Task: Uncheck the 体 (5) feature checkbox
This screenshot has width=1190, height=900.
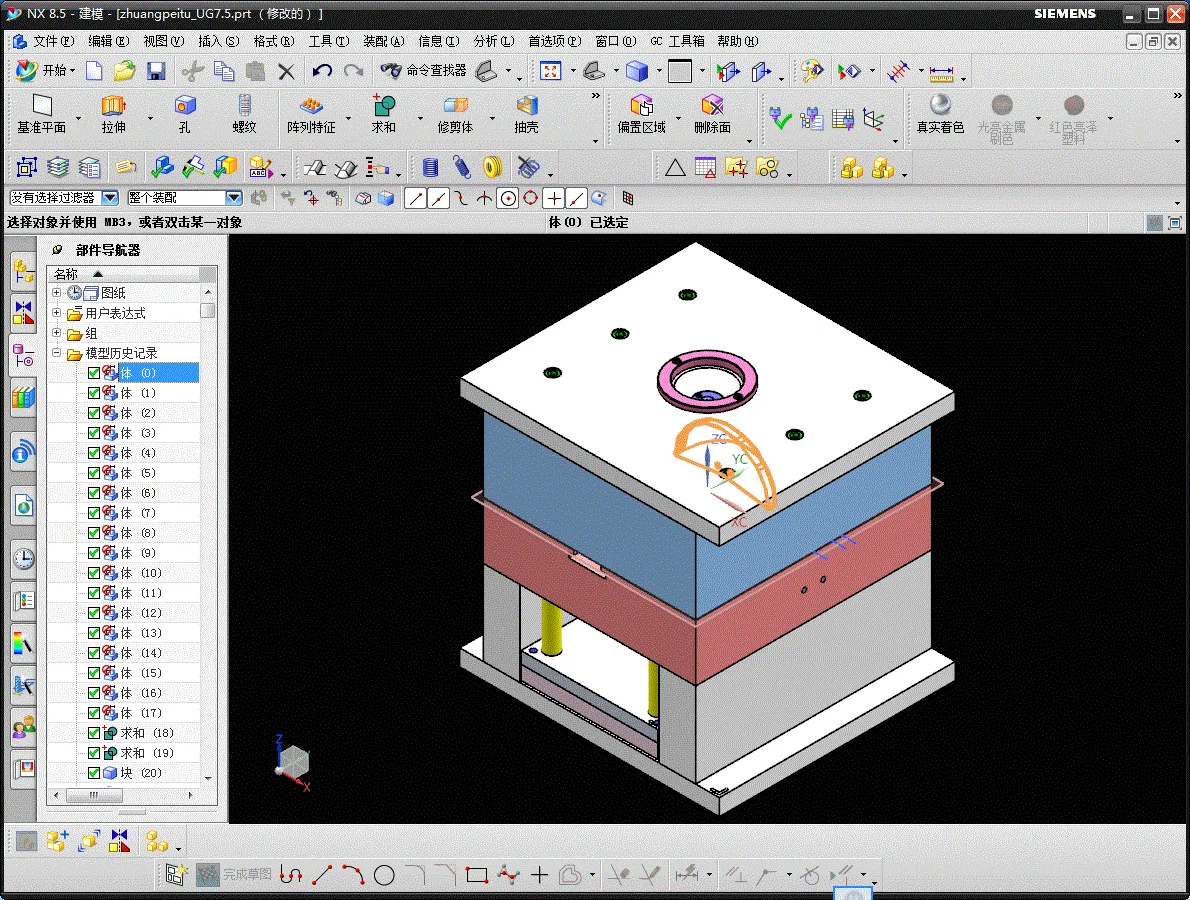Action: point(94,473)
